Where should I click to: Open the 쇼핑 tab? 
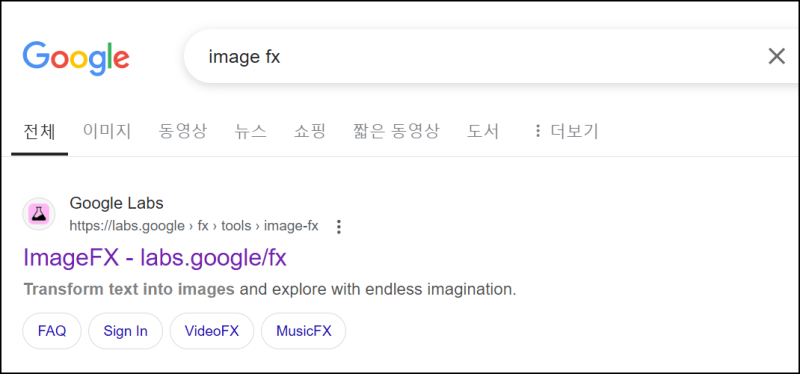(x=310, y=132)
